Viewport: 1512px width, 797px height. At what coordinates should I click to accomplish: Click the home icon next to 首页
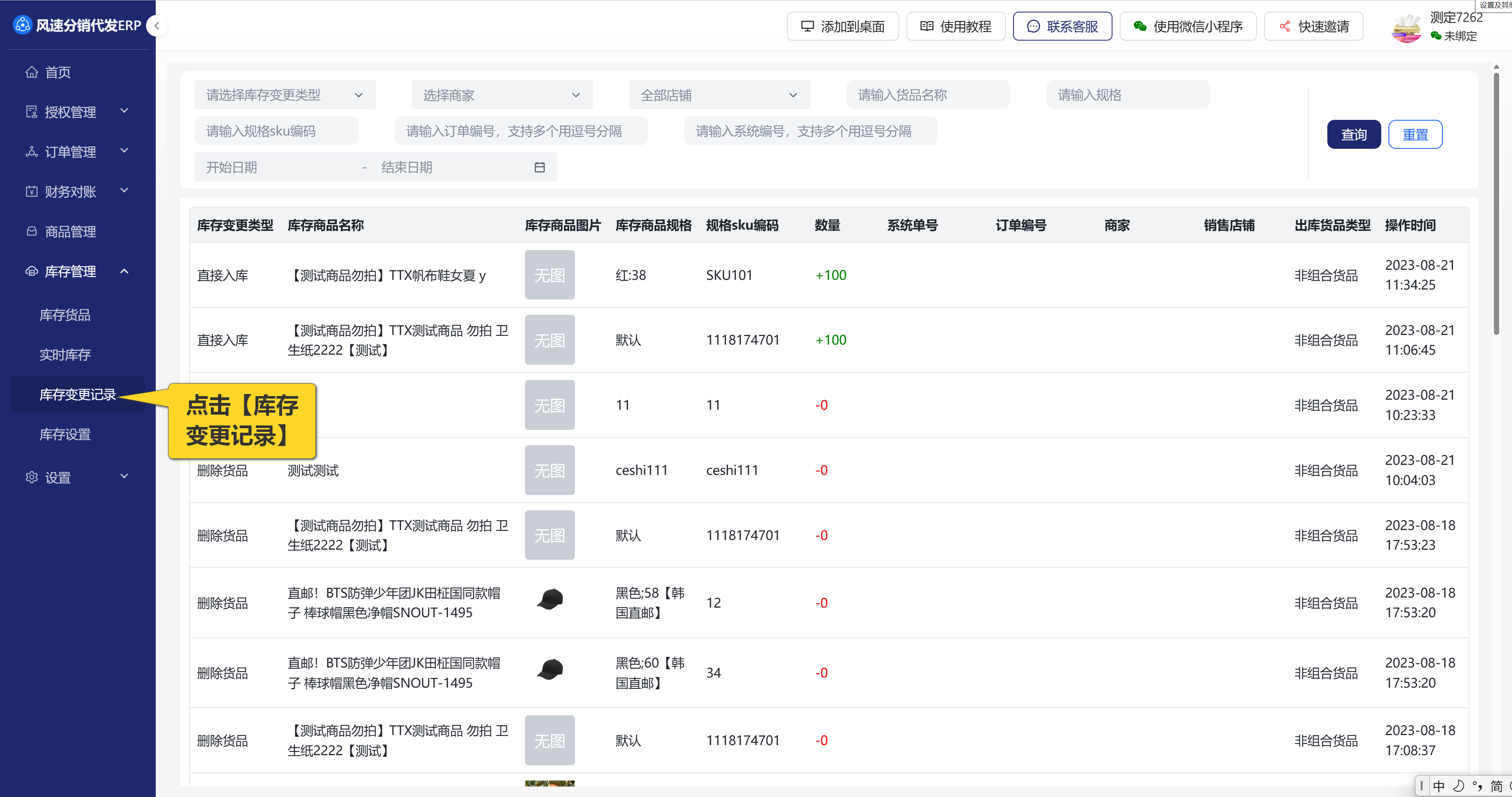[x=32, y=72]
